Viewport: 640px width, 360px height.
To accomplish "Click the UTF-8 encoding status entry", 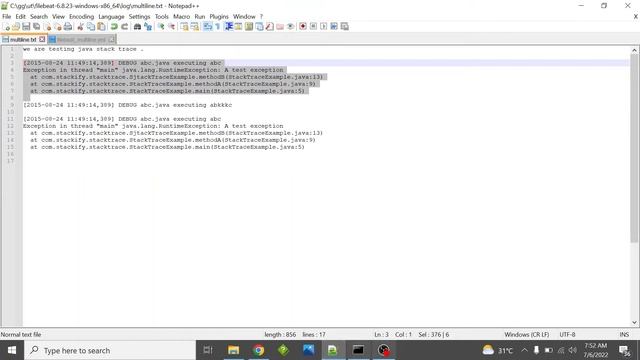I will (x=567, y=335).
